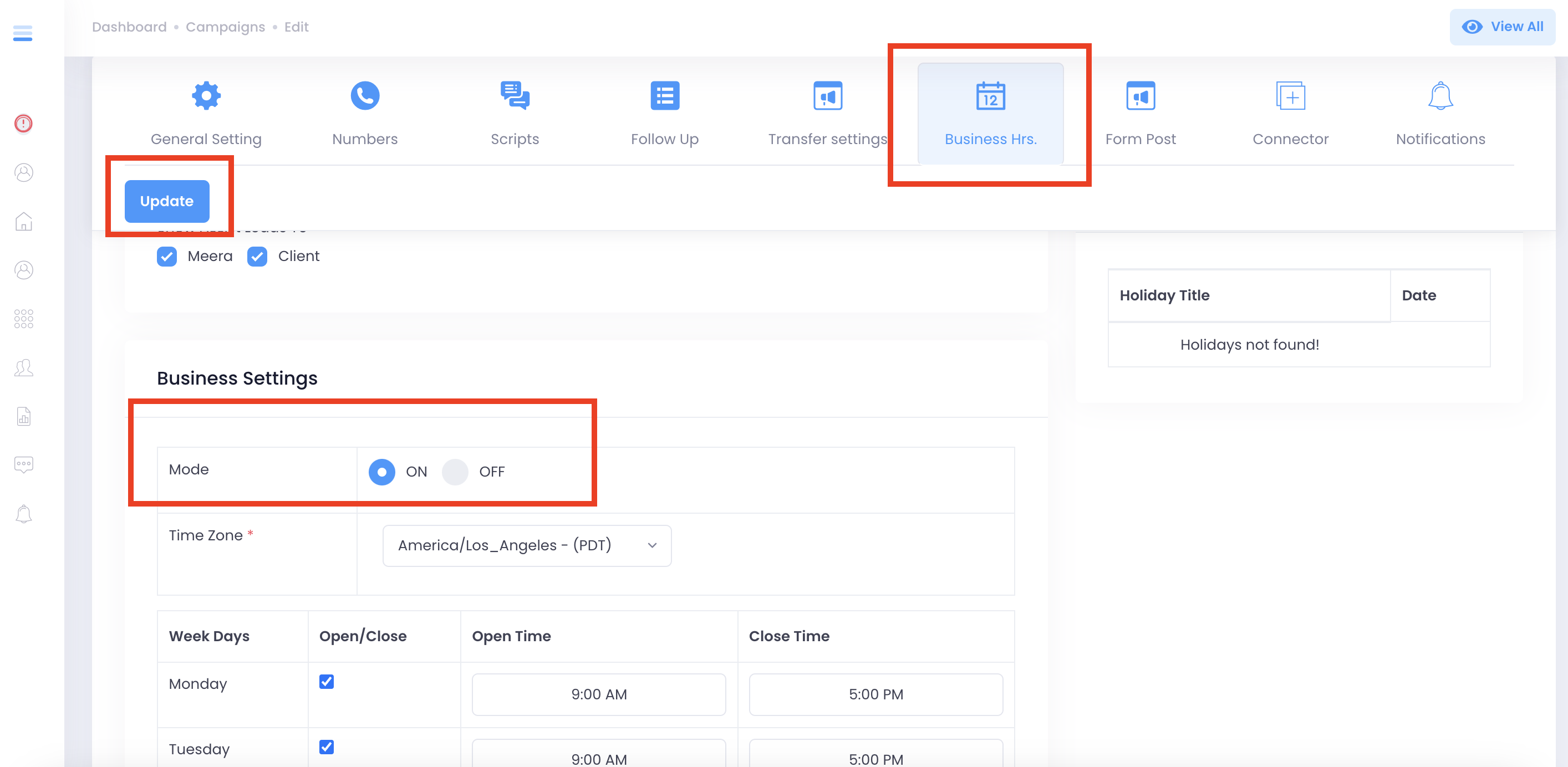Viewport: 1568px width, 767px height.
Task: Click the sidebar chat bubble icon
Action: [x=24, y=465]
